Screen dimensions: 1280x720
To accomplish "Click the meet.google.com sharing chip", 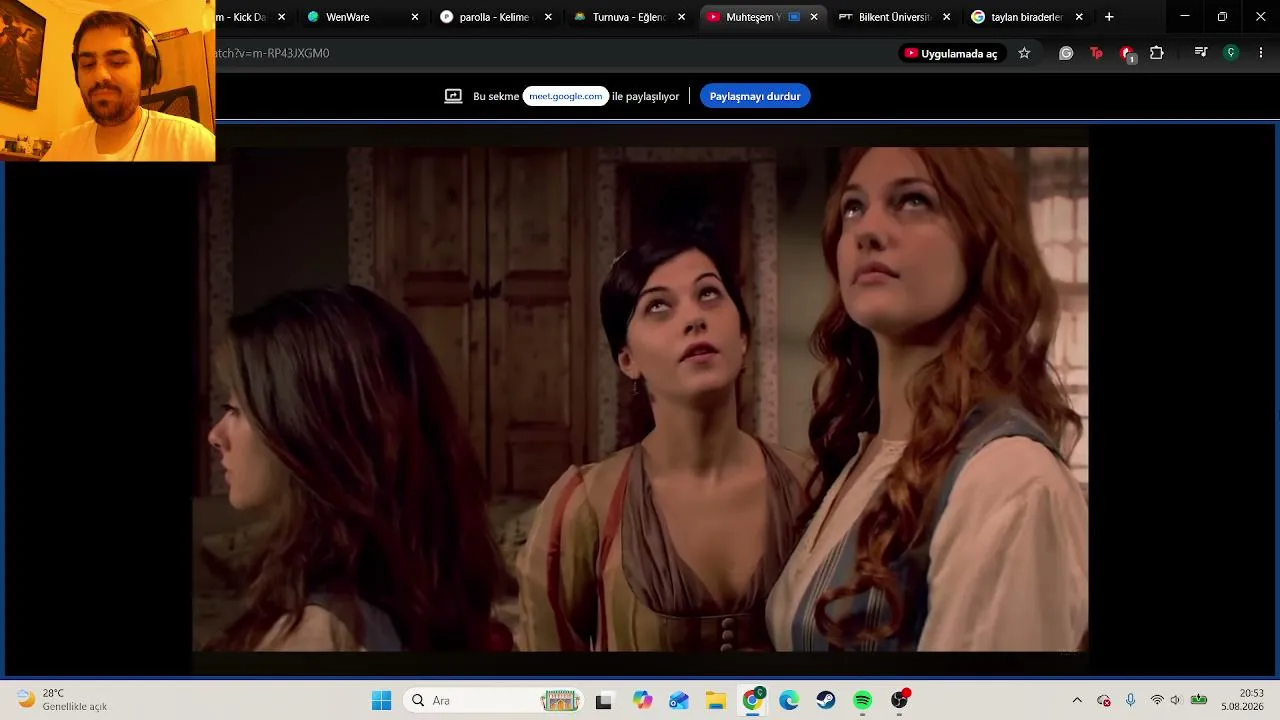I will coord(566,96).
